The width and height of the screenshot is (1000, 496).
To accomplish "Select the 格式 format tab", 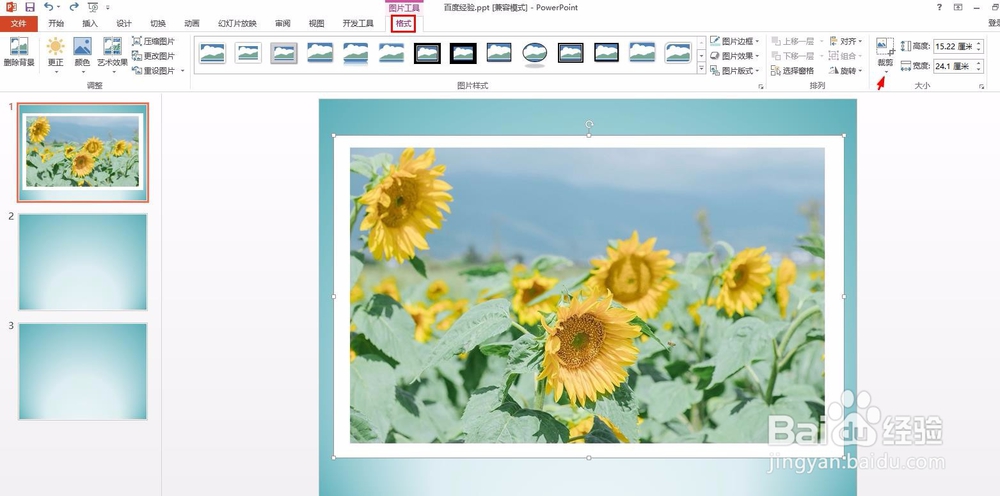I will click(404, 24).
